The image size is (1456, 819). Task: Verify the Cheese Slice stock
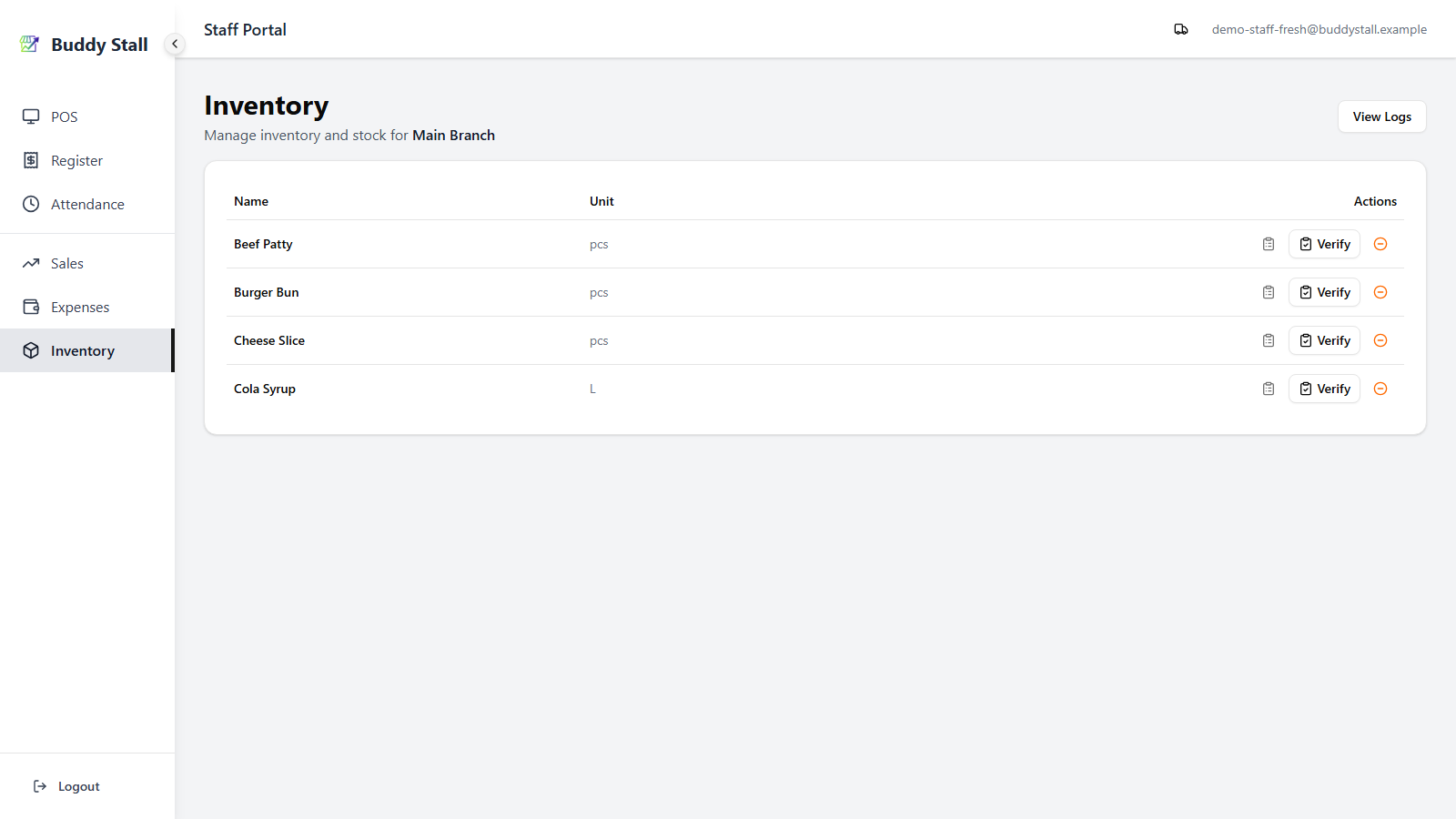pos(1324,340)
